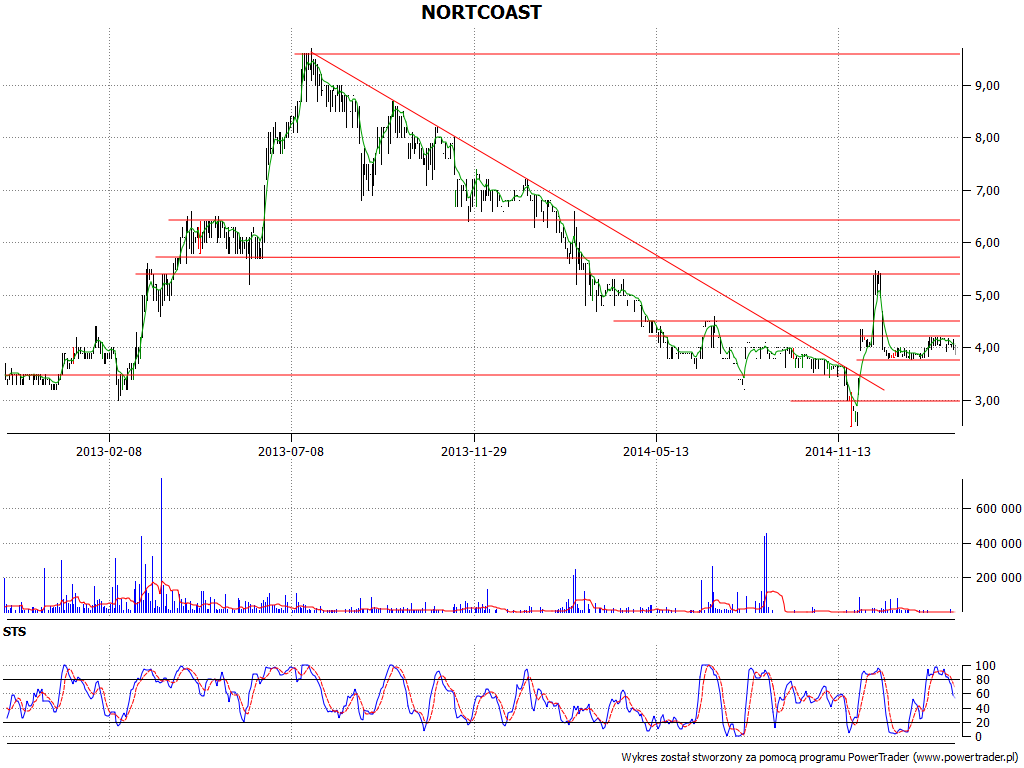Viewport: 1024px width, 768px height.
Task: Click the PowerTrader credit text at bottom
Action: 821,758
